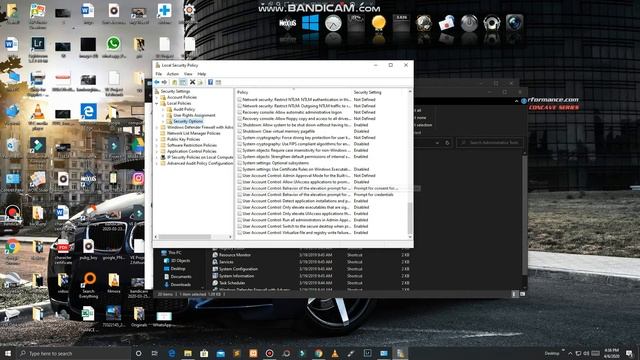Select IP Security Policies on Local Computer
This screenshot has height=360, width=640.
pos(200,157)
